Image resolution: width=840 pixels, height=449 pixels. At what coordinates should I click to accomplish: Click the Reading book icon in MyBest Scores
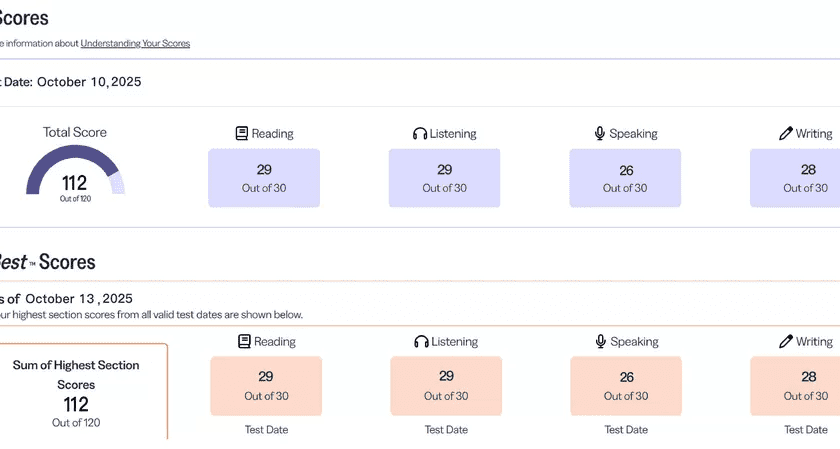244,341
